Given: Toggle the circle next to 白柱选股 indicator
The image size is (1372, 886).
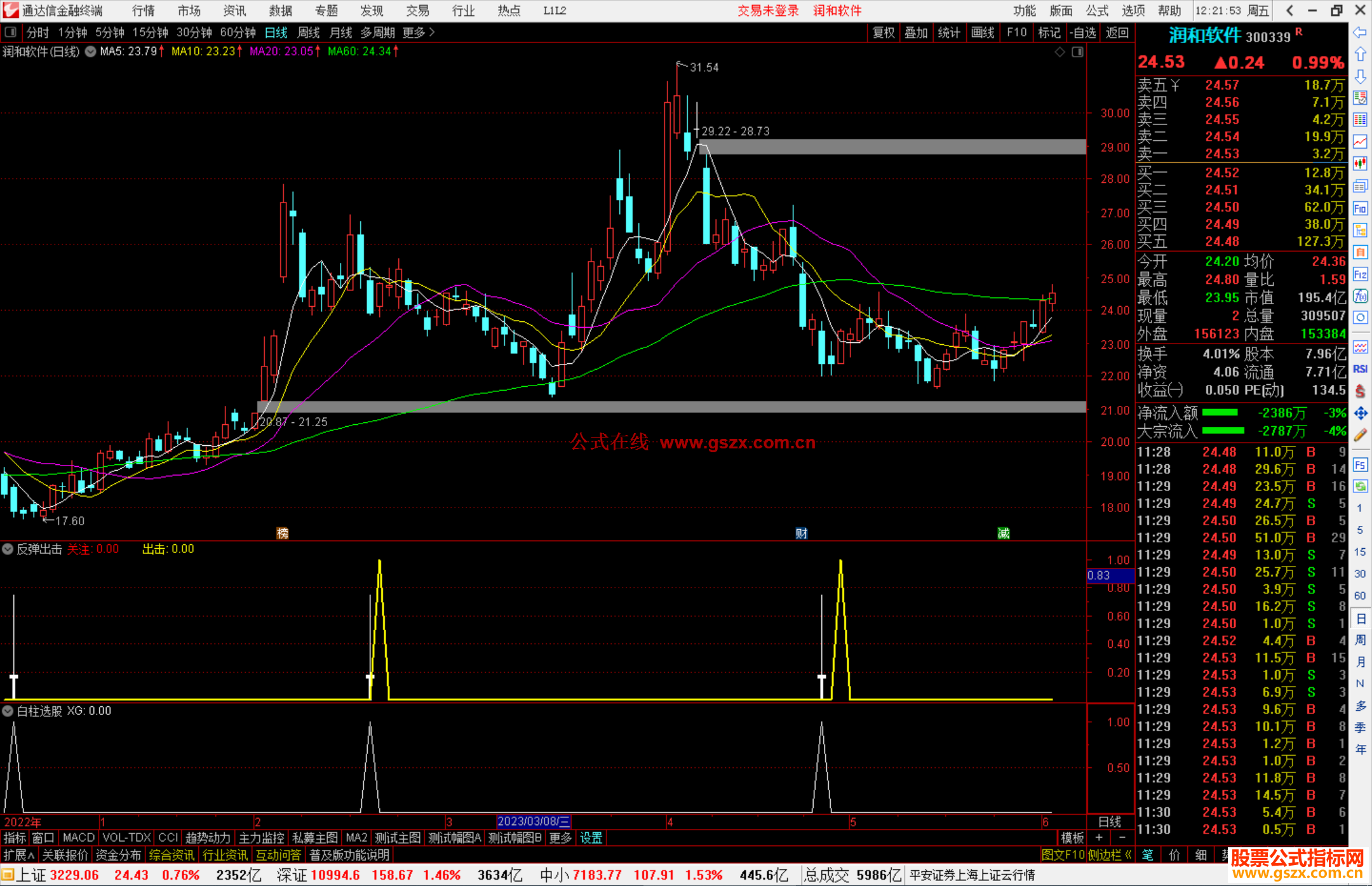Looking at the screenshot, I should tap(8, 711).
